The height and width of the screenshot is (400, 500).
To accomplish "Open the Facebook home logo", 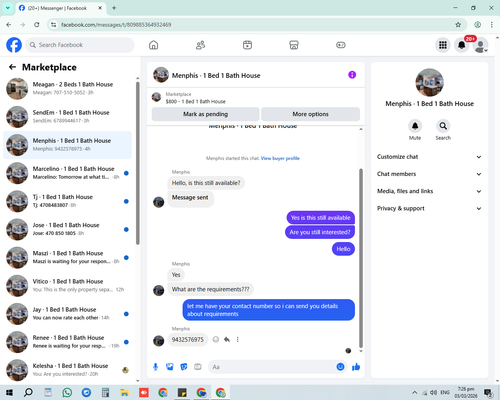I will click(x=14, y=45).
